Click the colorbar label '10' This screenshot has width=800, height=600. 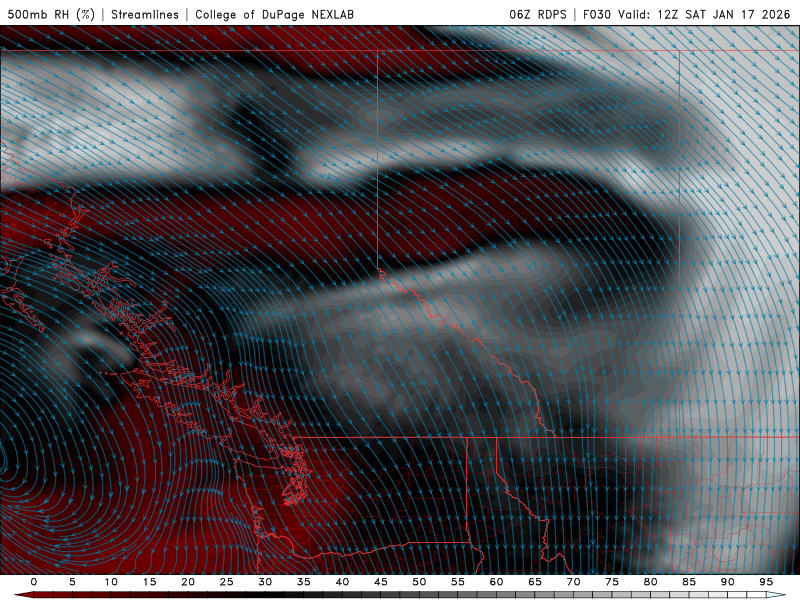(x=111, y=582)
